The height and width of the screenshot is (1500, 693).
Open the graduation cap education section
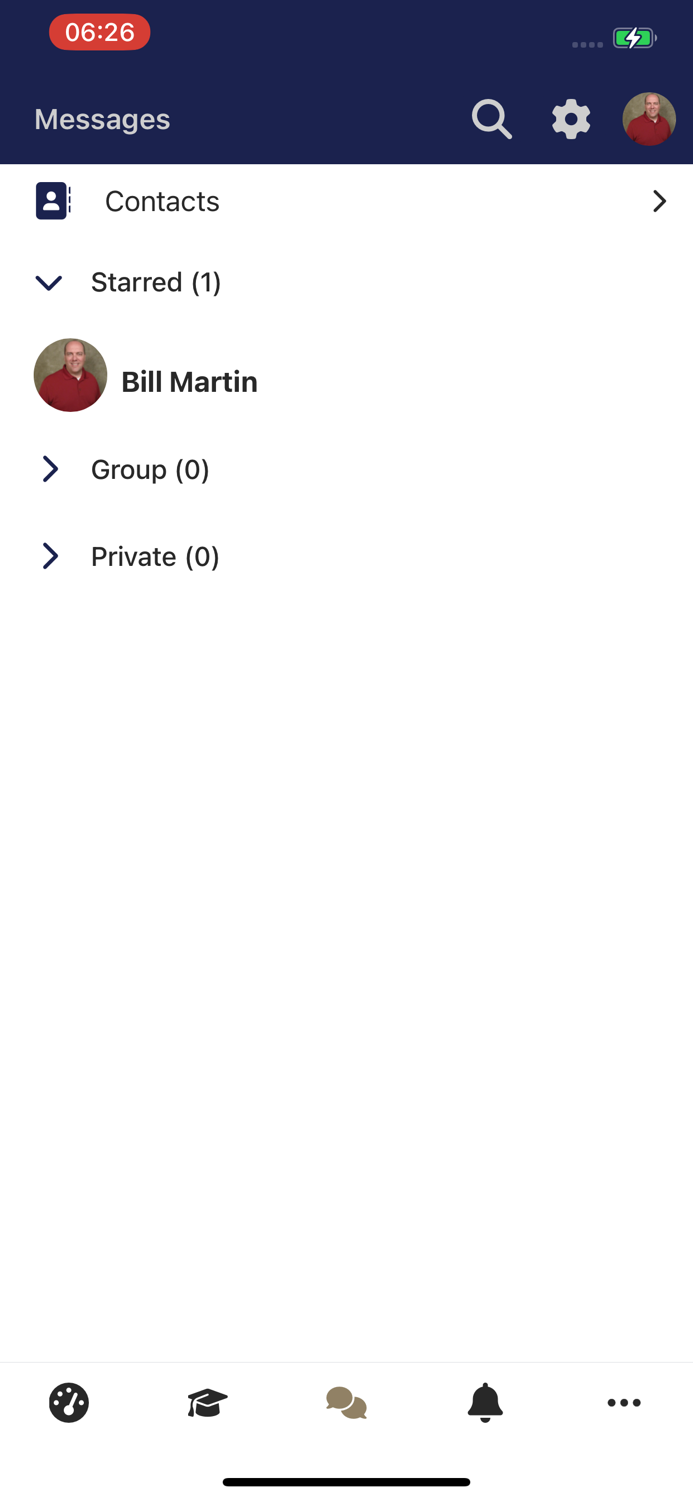tap(205, 1402)
